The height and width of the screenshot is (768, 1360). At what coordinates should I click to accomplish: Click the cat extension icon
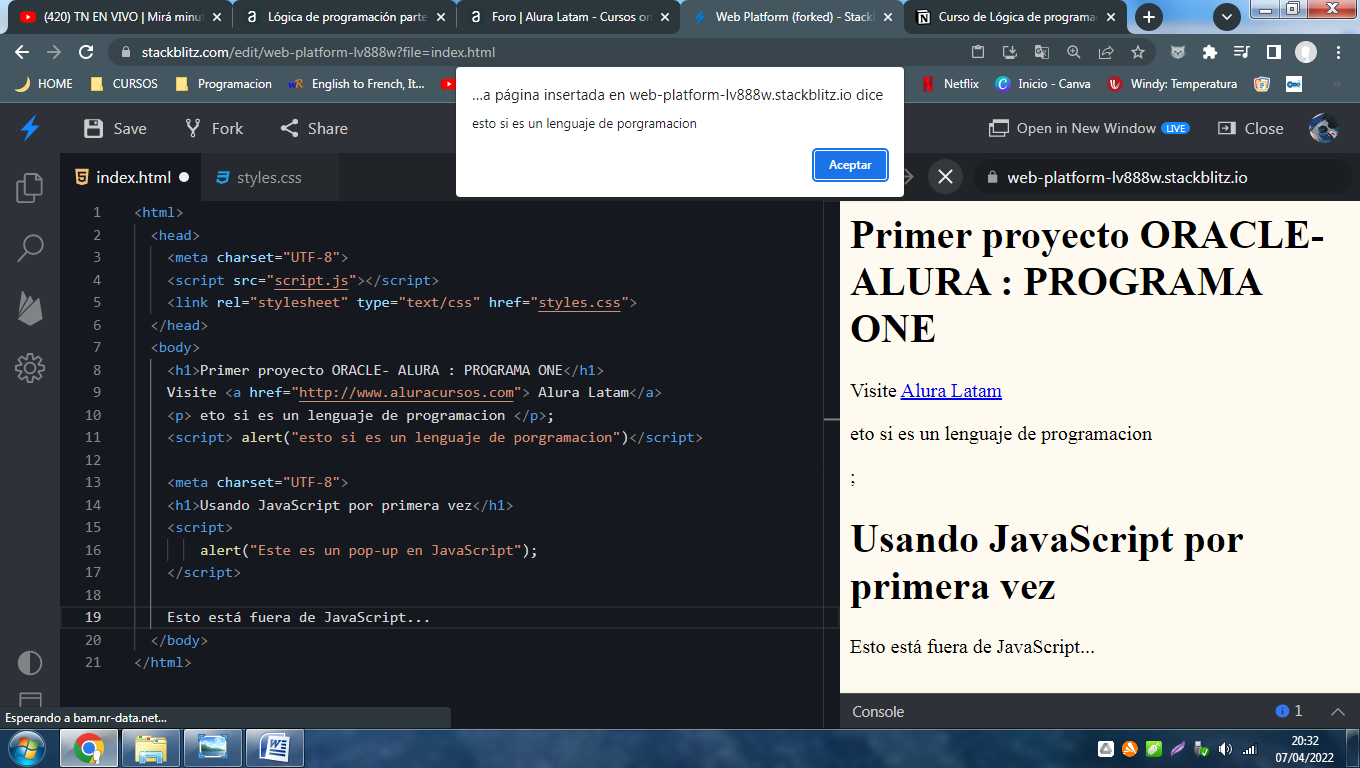(x=1179, y=52)
